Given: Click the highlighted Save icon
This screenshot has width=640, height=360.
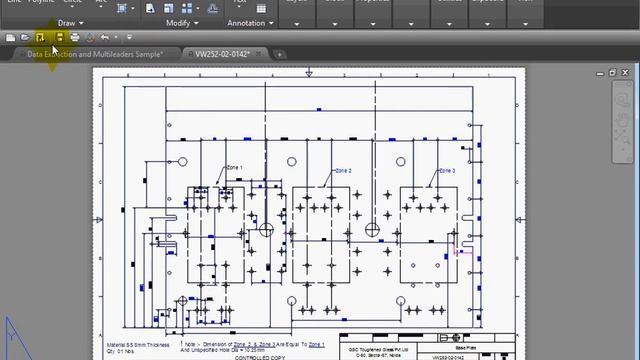Looking at the screenshot, I should coord(40,38).
